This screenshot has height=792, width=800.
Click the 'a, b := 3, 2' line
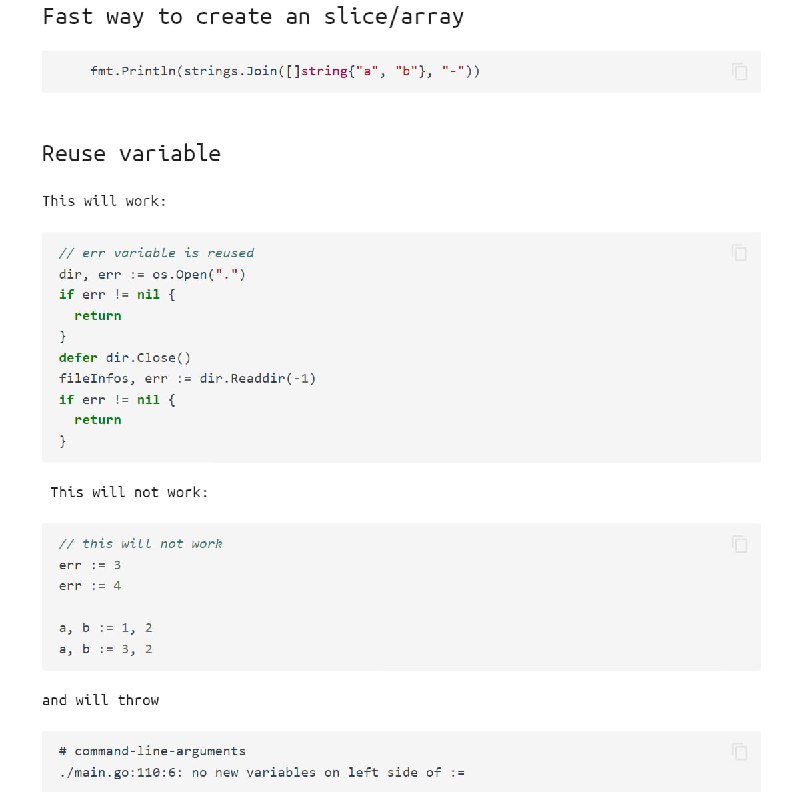tap(105, 649)
